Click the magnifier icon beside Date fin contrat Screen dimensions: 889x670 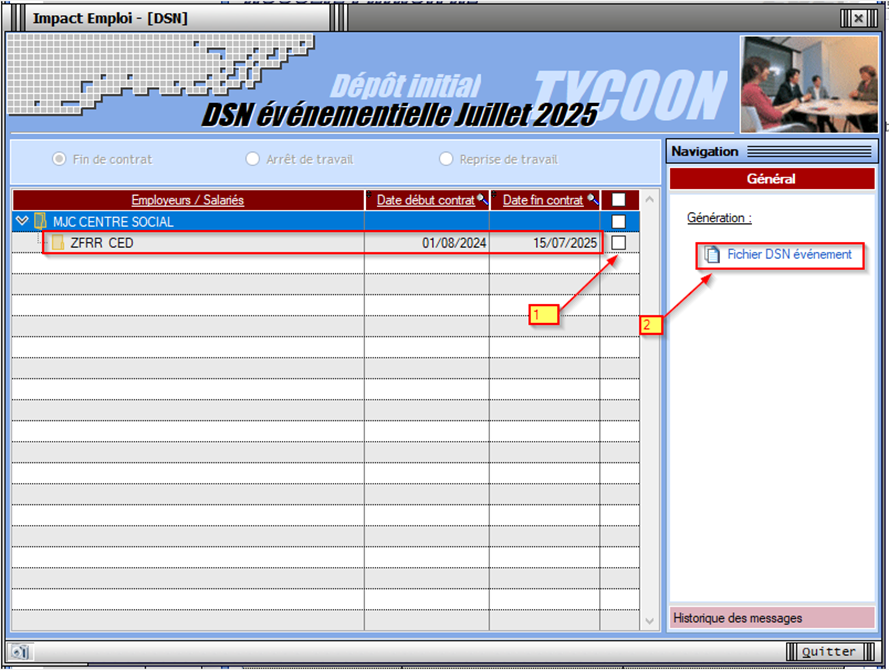592,199
